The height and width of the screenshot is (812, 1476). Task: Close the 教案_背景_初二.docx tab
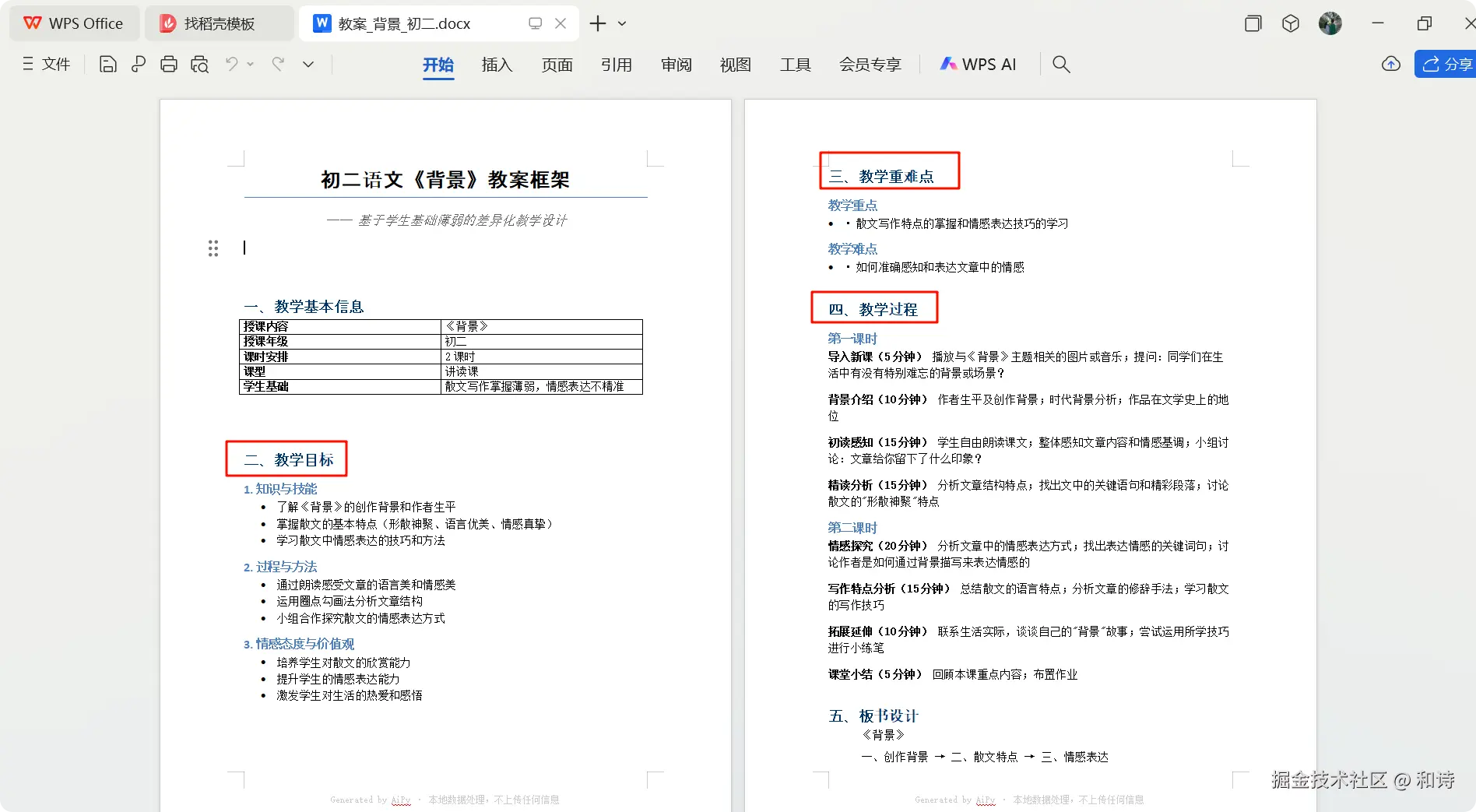(x=561, y=23)
